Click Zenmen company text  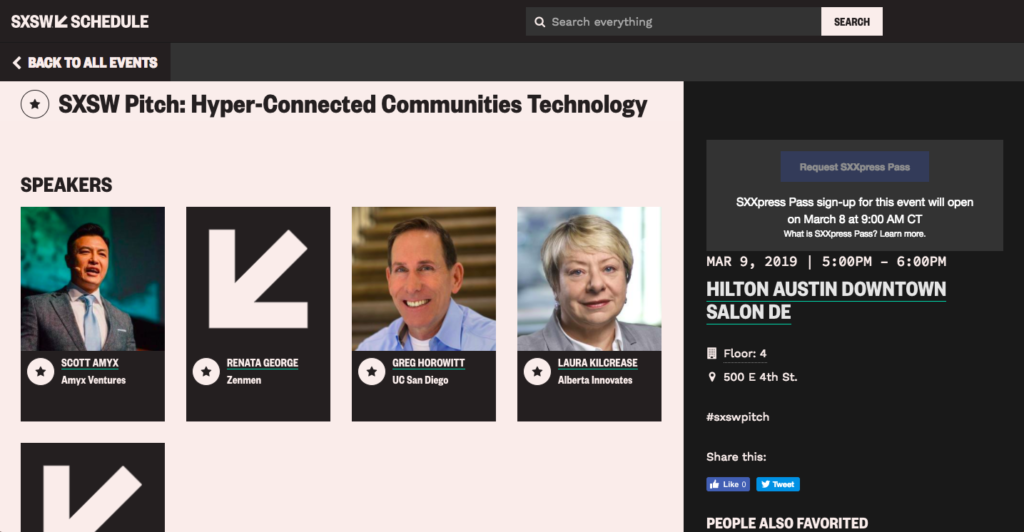(x=244, y=380)
